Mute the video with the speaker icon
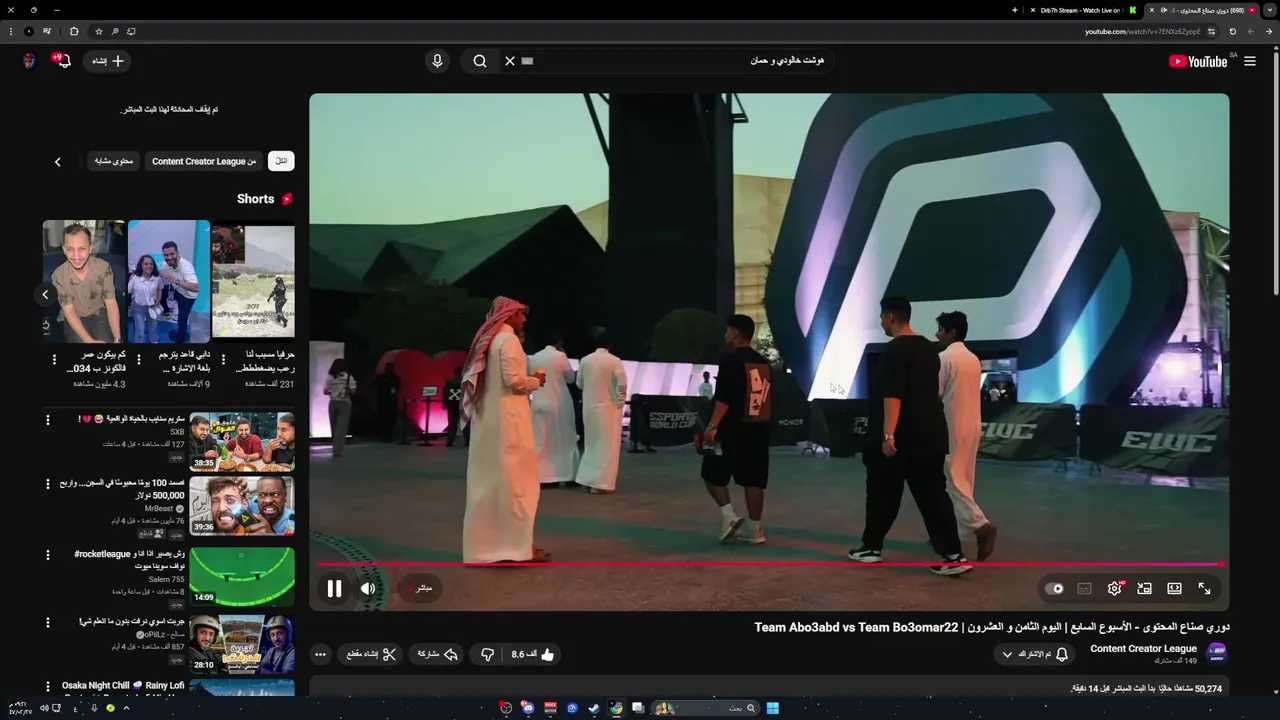 368,589
